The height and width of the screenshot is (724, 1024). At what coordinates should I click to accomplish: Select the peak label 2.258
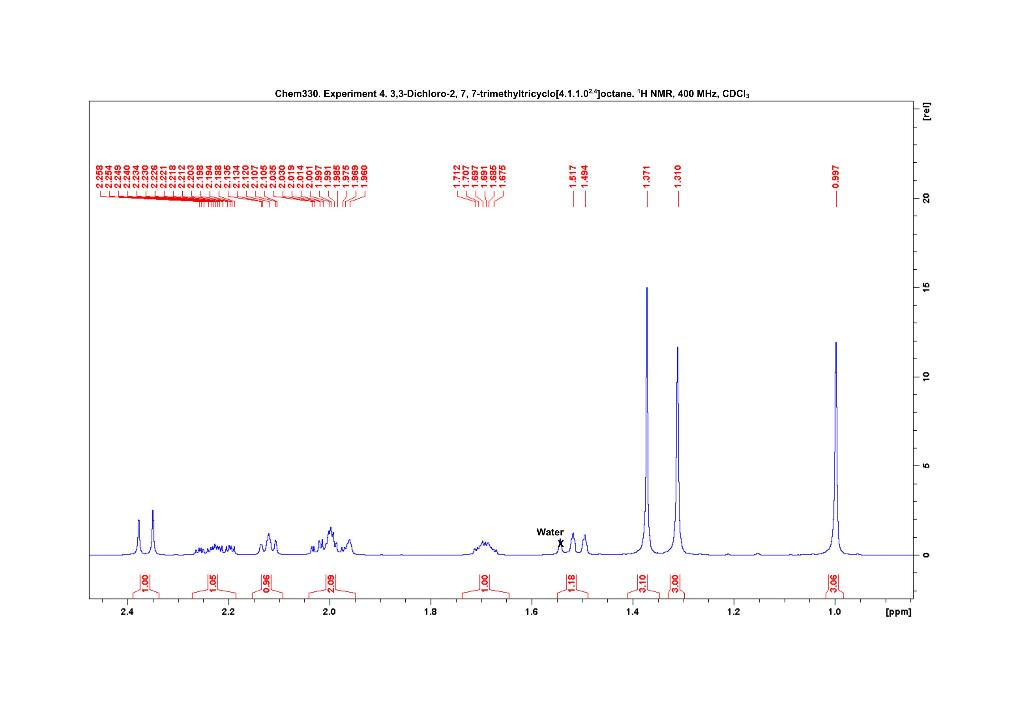(98, 177)
